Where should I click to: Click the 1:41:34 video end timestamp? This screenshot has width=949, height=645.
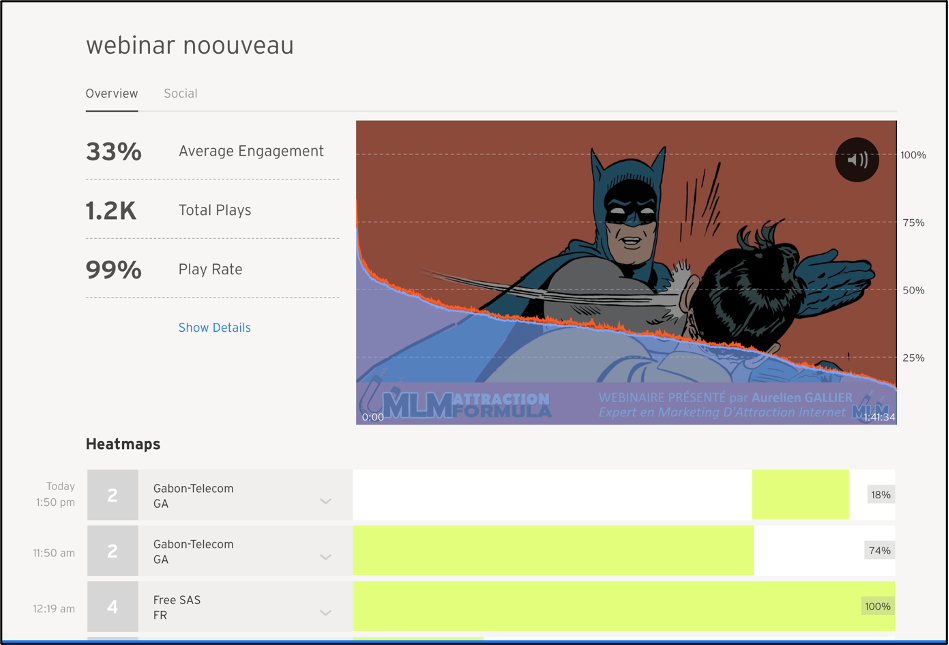(879, 417)
